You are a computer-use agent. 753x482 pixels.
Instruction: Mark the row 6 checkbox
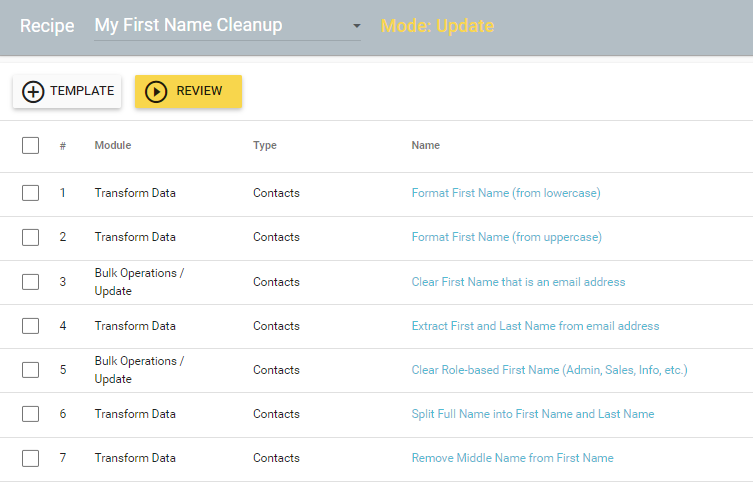click(30, 414)
